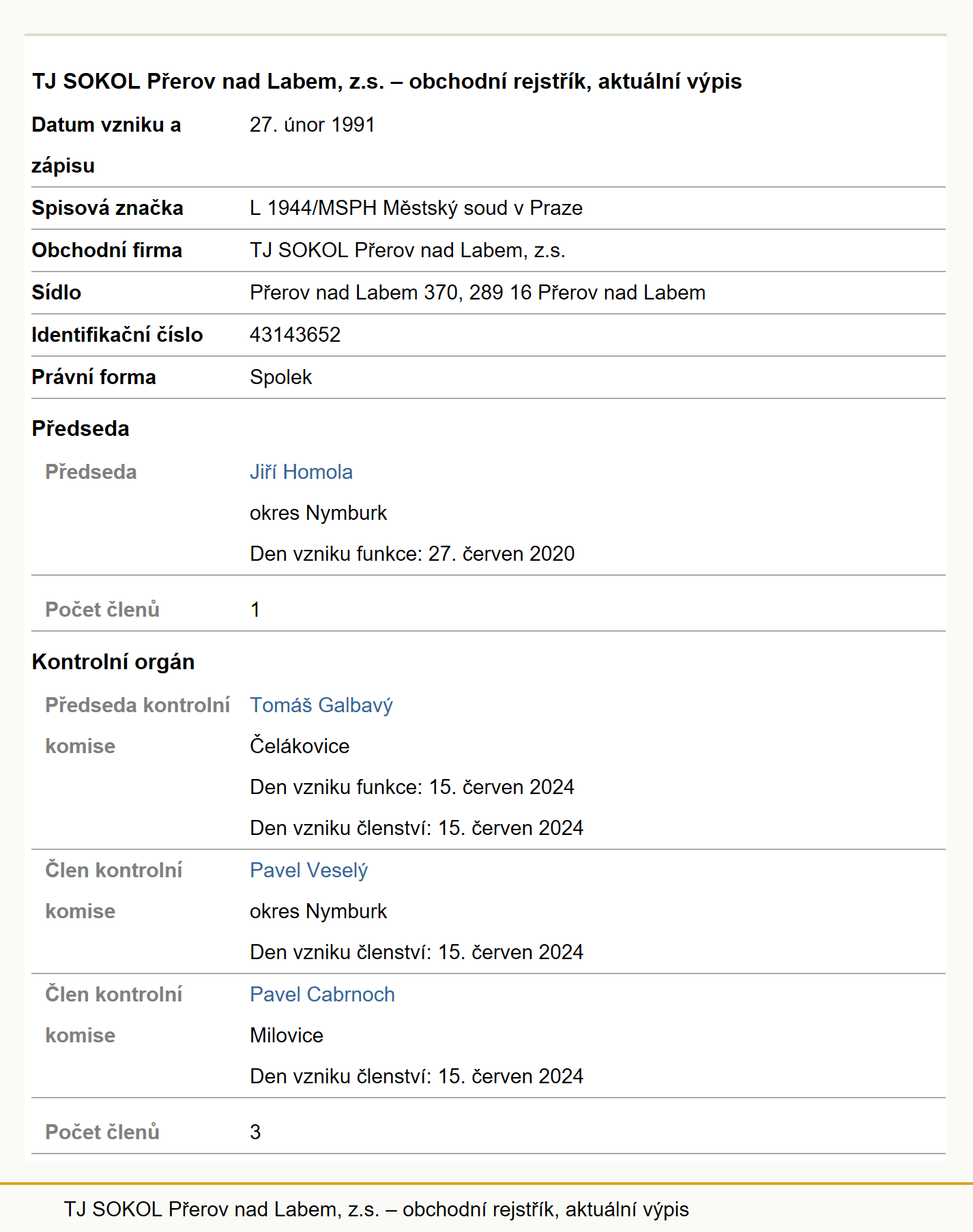973x1232 pixels.
Task: Click the footer title text at bottom
Action: pyautogui.click(x=376, y=1209)
